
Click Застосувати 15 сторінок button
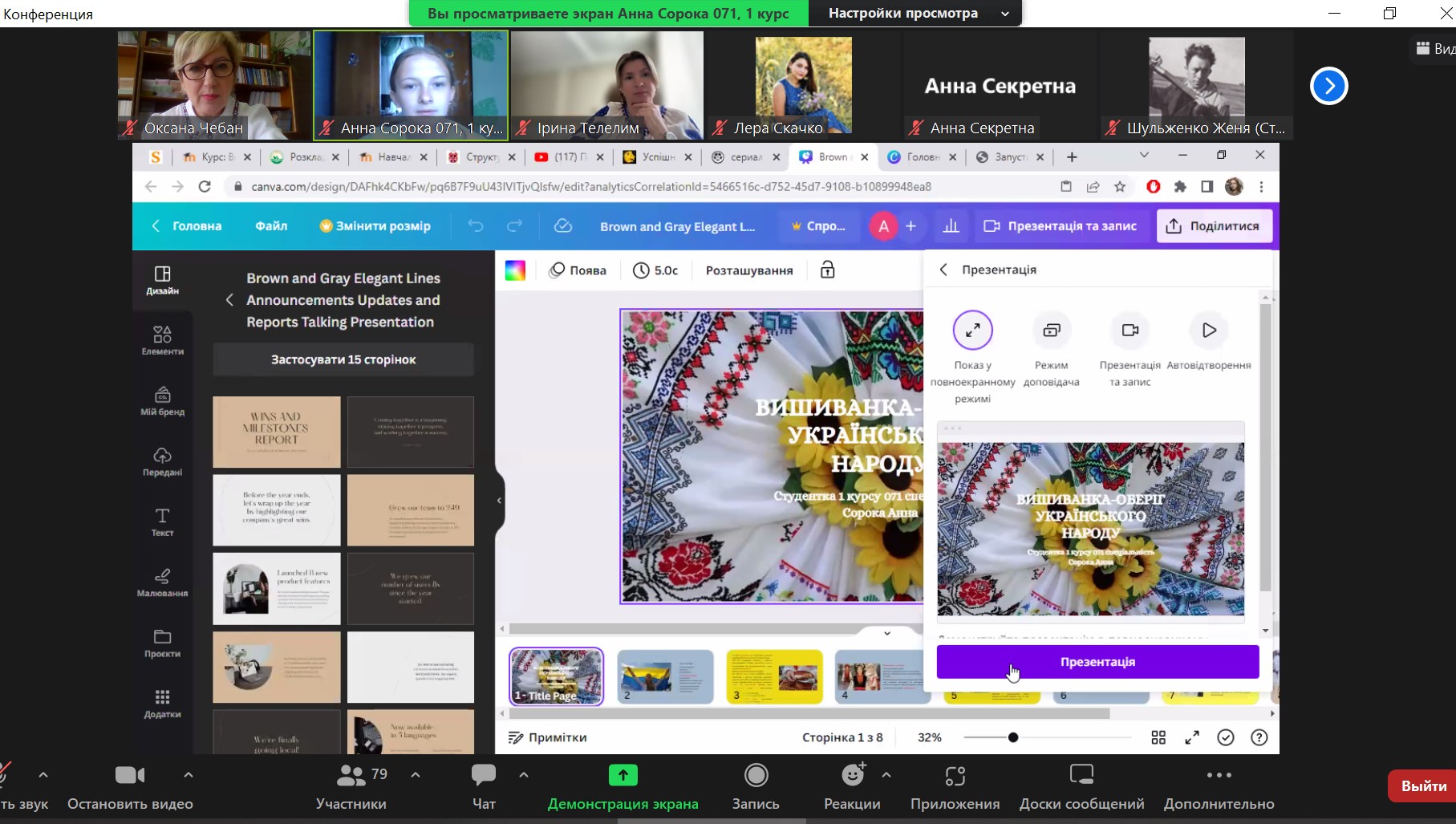point(343,359)
